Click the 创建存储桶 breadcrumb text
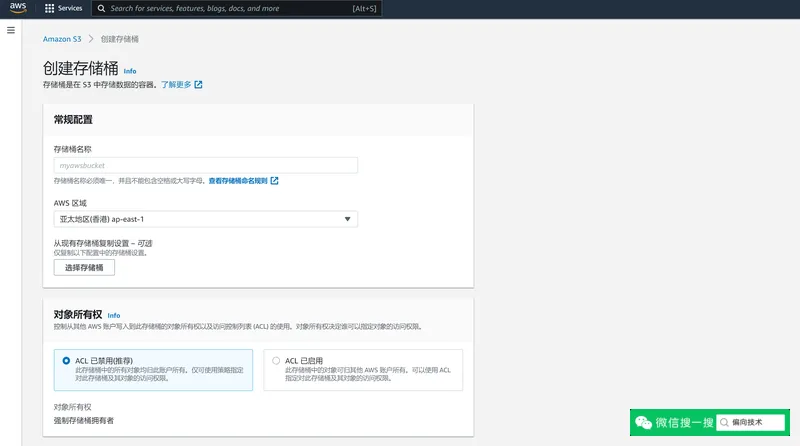Viewport: 800px width, 446px height. click(x=119, y=39)
